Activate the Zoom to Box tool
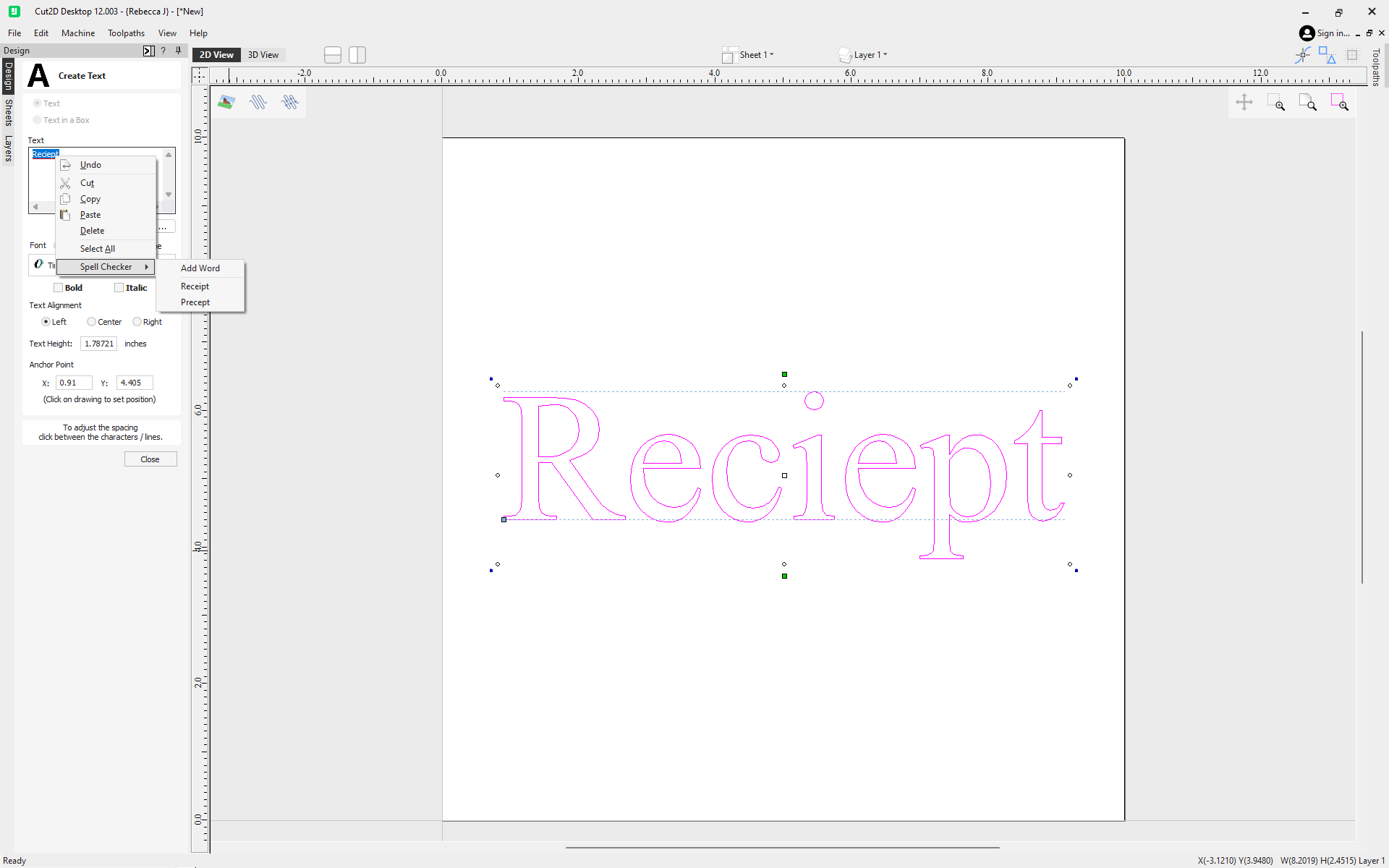This screenshot has height=868, width=1389. [x=1276, y=102]
